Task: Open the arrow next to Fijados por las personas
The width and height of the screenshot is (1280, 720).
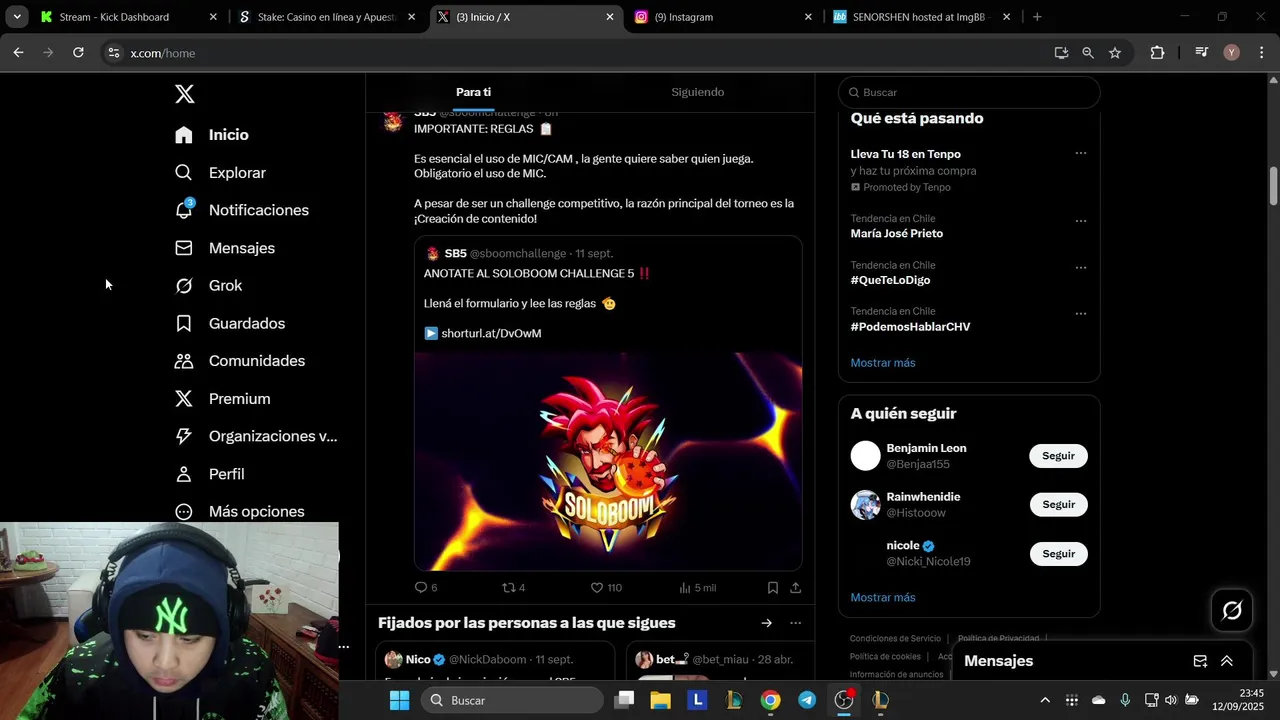Action: 767,623
